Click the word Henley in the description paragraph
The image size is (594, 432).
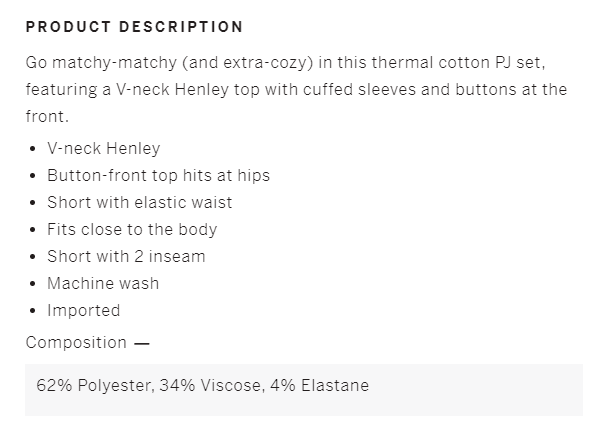tap(202, 90)
